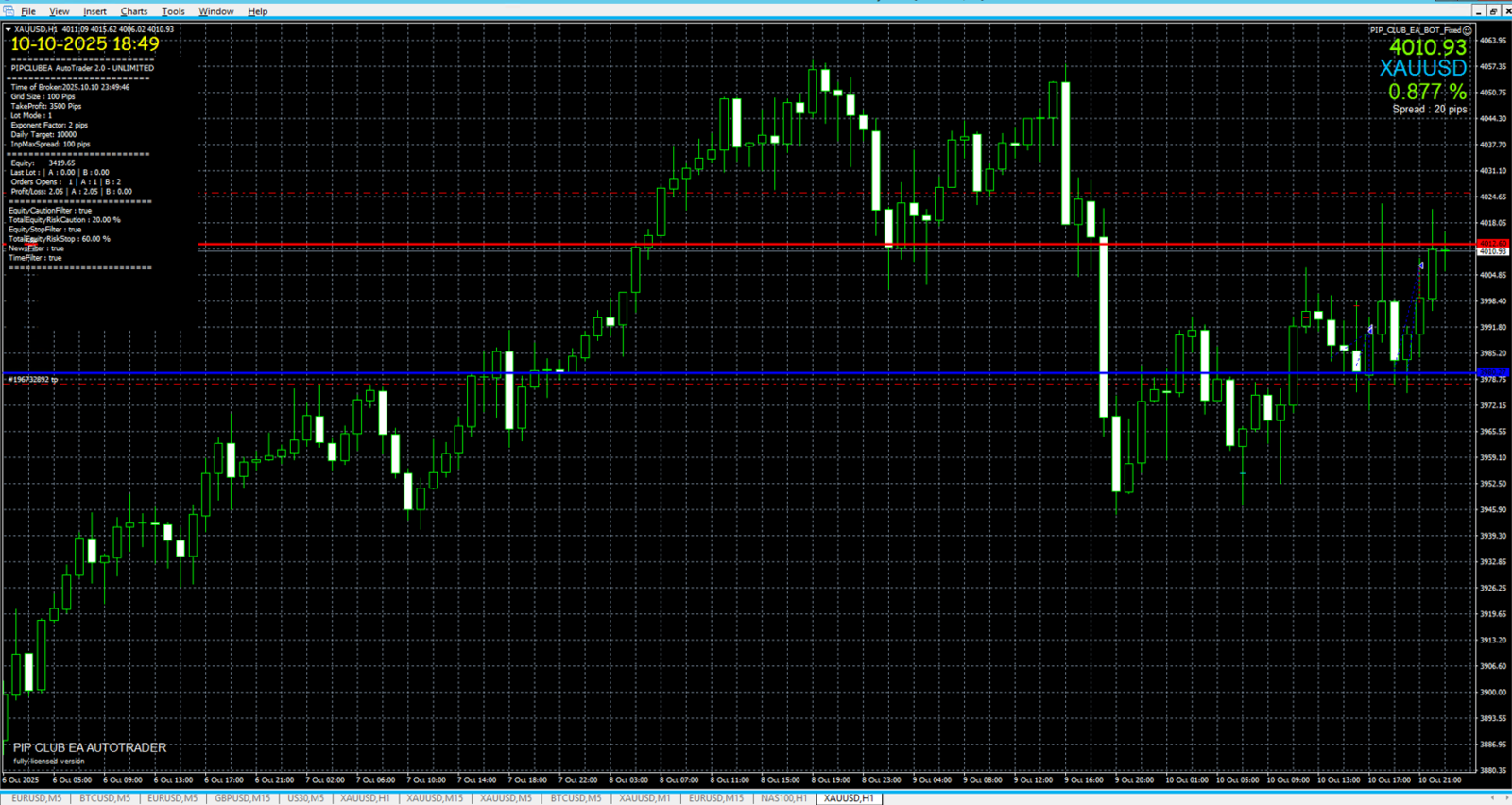Switch to the GBPUSD,M15 chart tab
Screen dimensions: 1512x805
click(242, 798)
